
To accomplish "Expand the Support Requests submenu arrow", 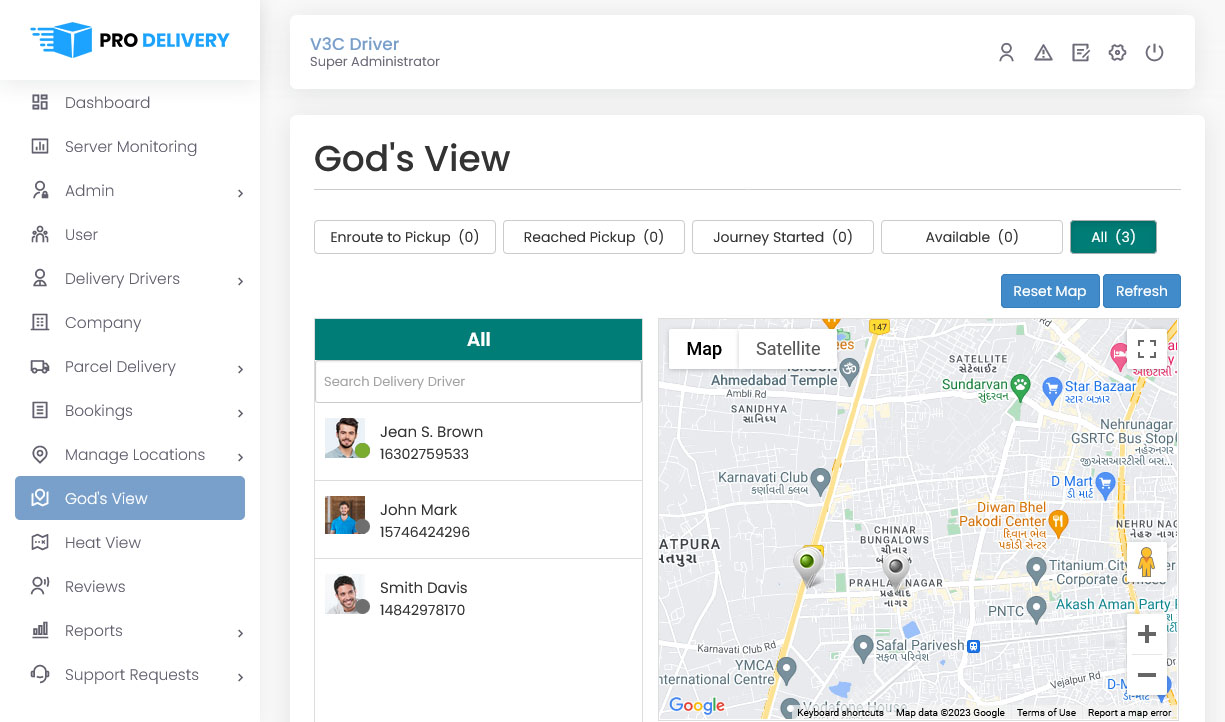I will coord(240,677).
